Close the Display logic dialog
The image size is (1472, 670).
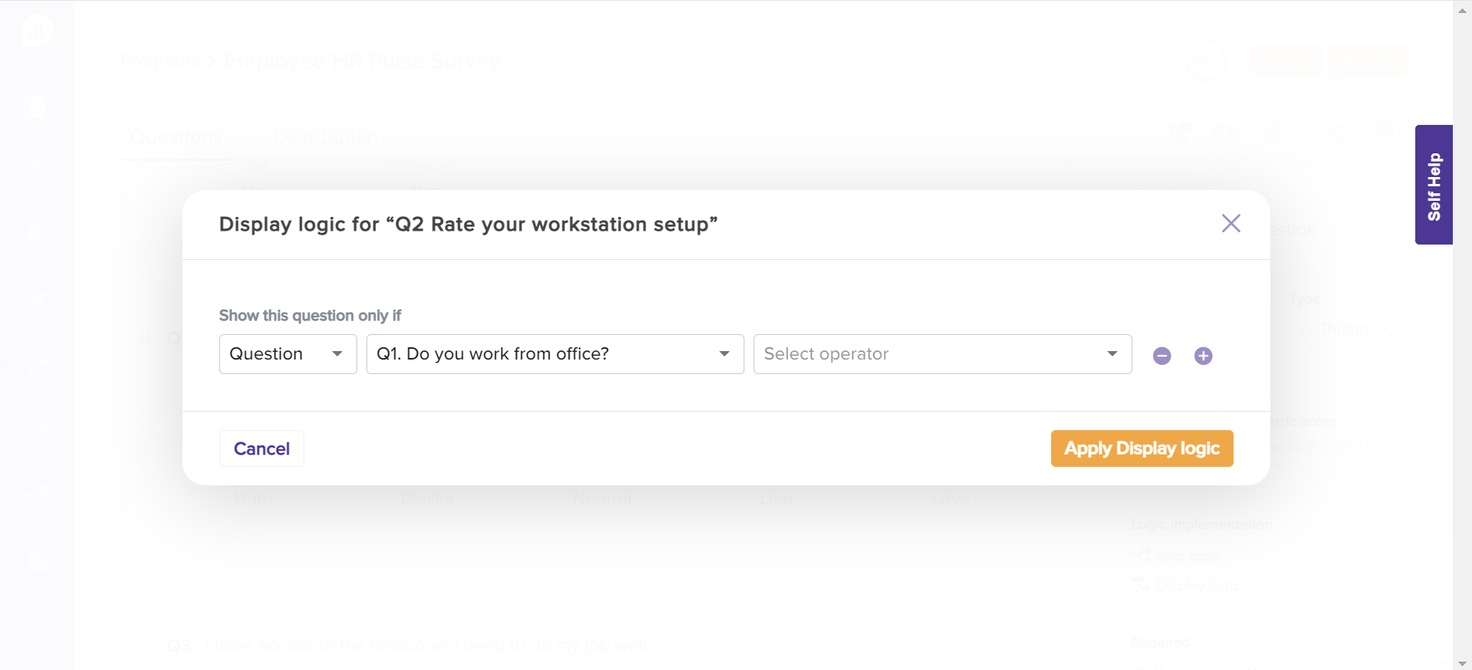(x=1230, y=224)
